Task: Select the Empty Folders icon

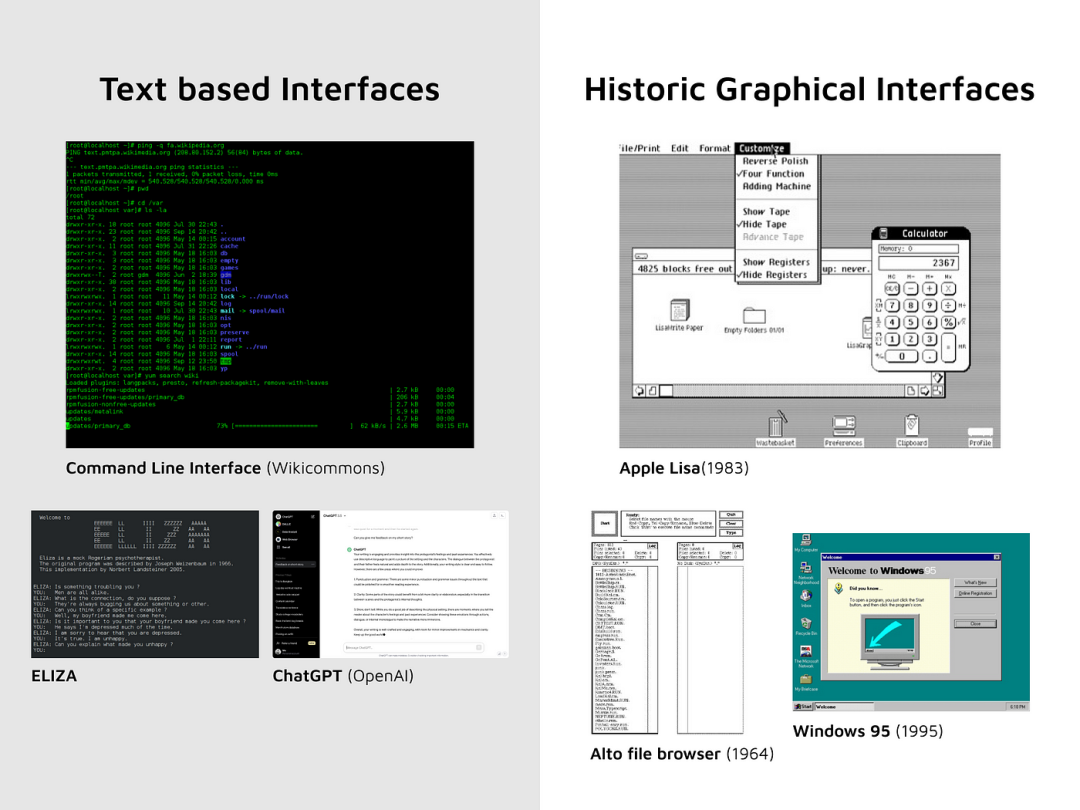Action: (x=754, y=320)
